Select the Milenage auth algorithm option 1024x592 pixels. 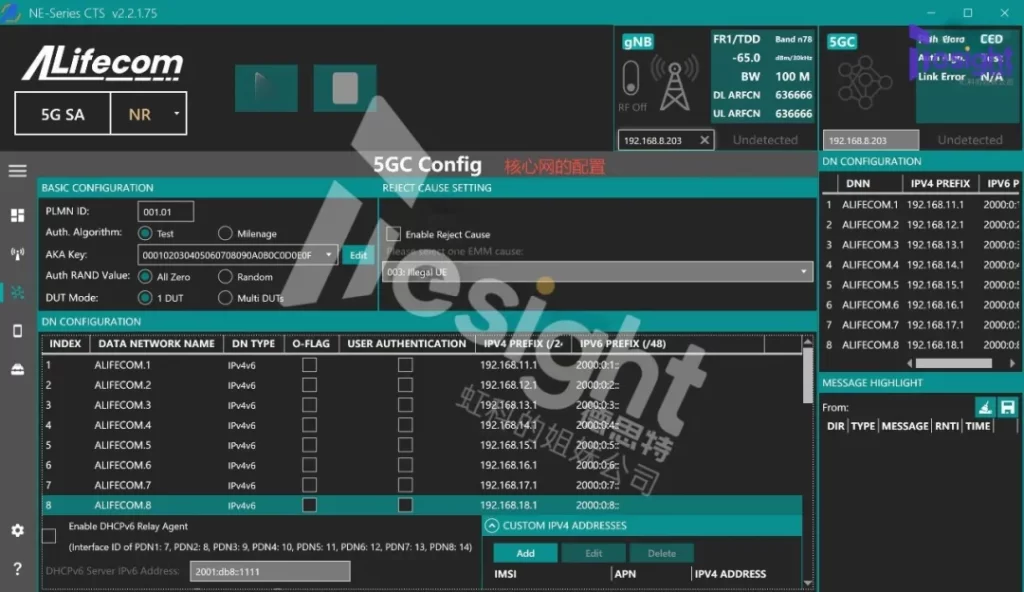point(225,234)
